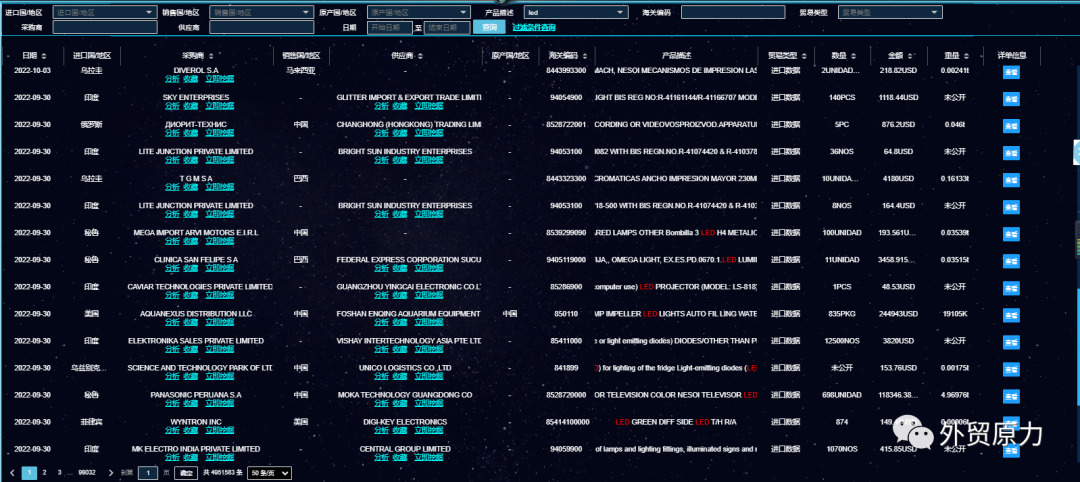Expand the 贸易类型 dropdown
1080x482 pixels.
(x=890, y=12)
